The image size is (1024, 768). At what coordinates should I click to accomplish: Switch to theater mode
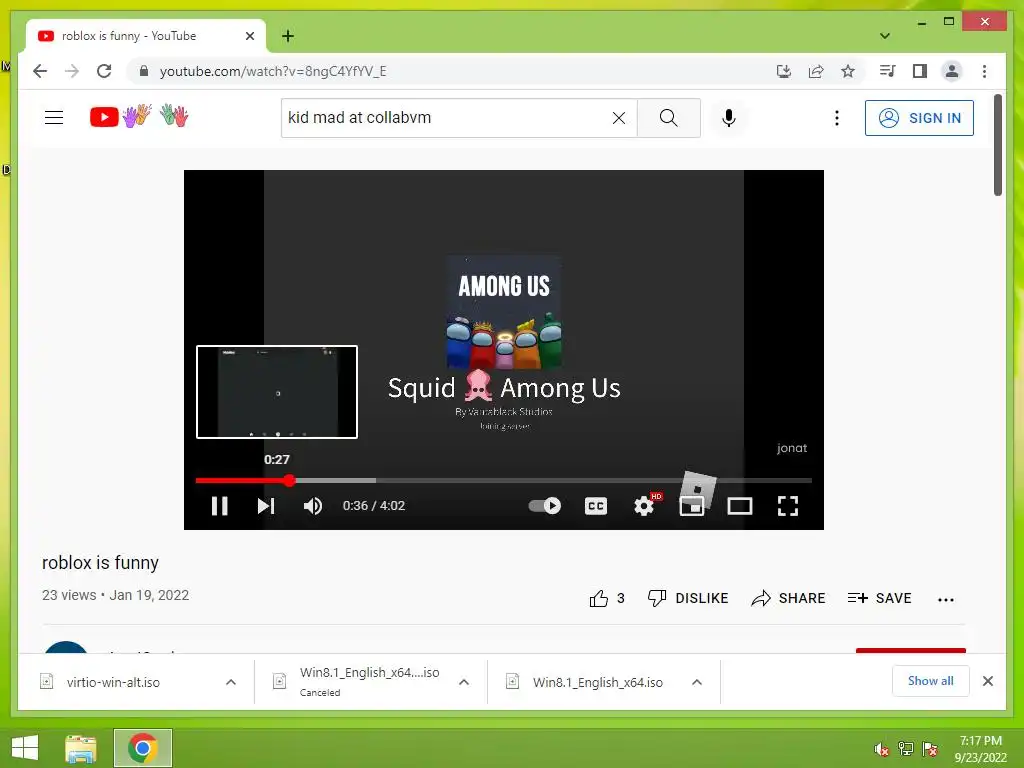point(740,506)
